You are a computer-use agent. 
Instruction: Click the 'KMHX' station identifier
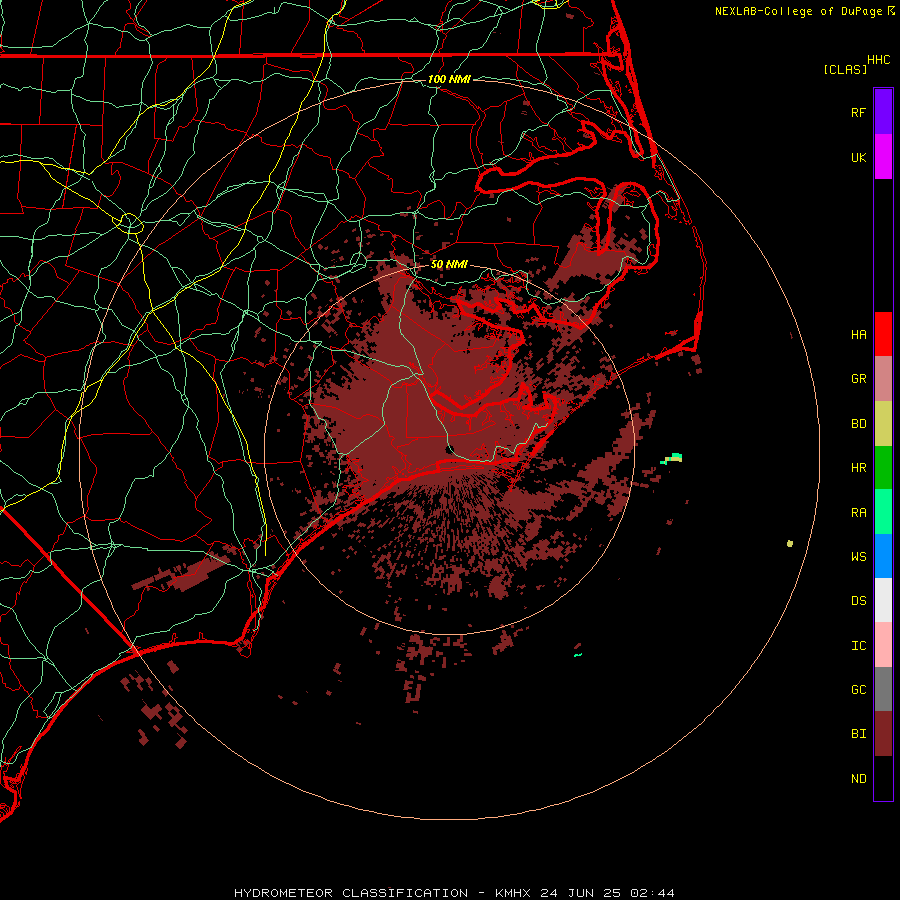click(x=513, y=893)
